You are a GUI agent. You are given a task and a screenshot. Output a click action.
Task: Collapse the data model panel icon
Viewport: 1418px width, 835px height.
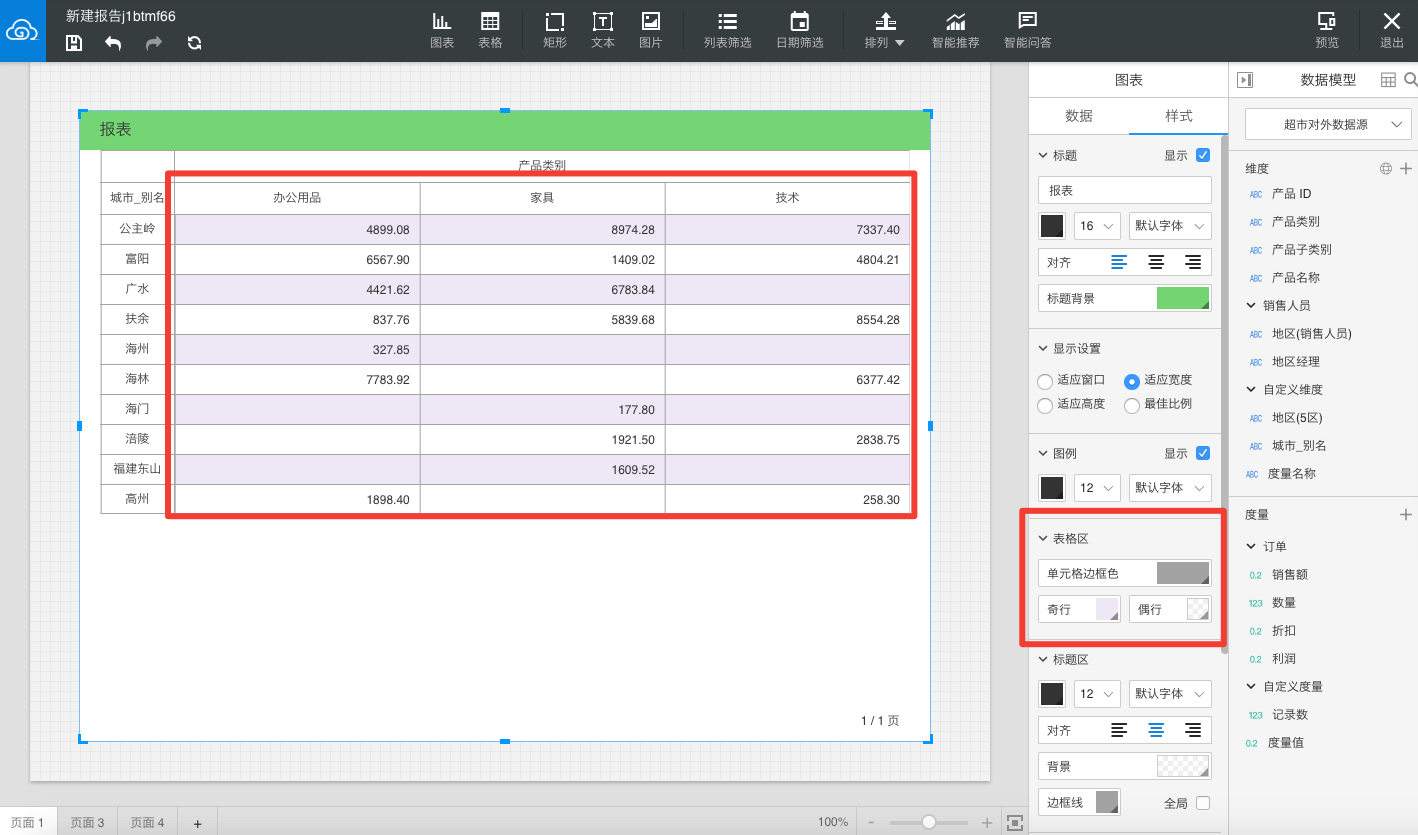1245,80
